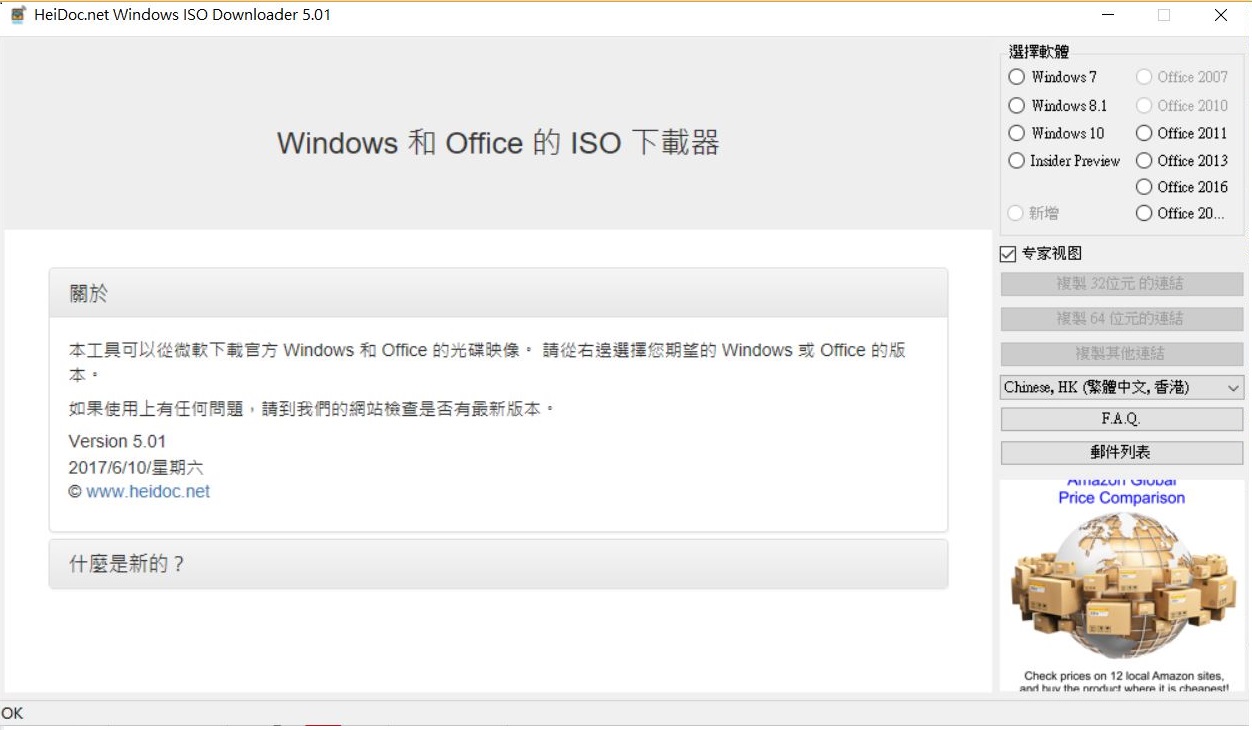Image resolution: width=1252 pixels, height=730 pixels.
Task: Click the HeiDoc app icon in title bar
Action: click(x=18, y=15)
